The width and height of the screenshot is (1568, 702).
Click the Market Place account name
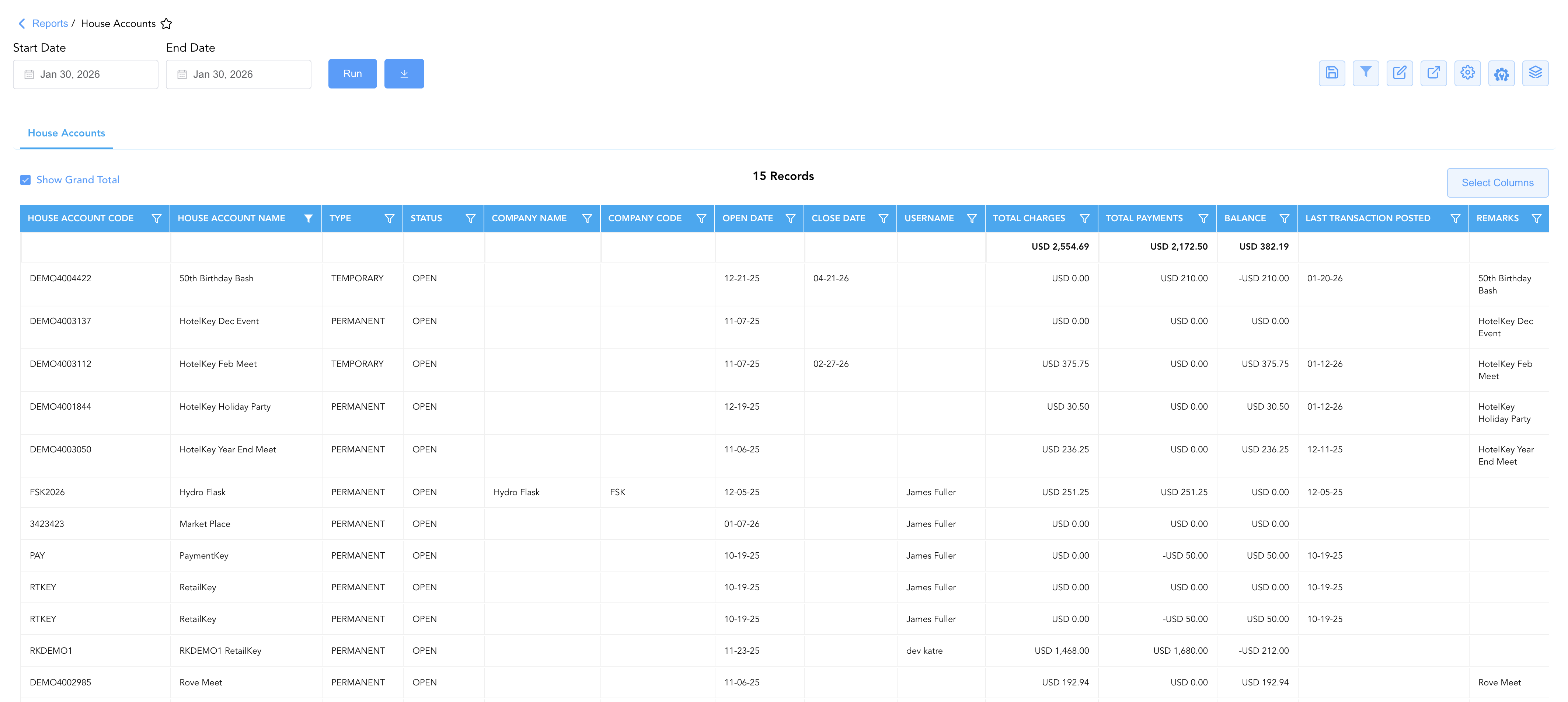point(205,524)
